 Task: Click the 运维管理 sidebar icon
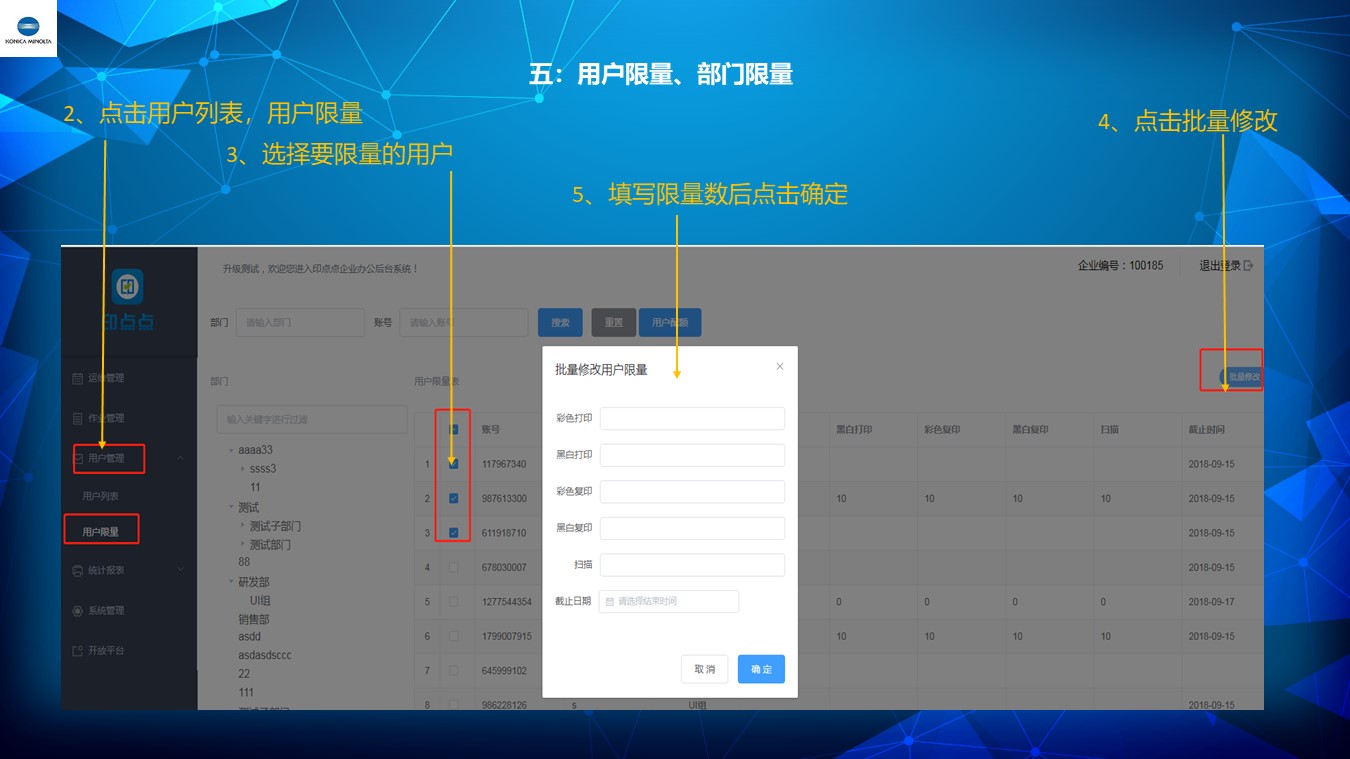78,379
